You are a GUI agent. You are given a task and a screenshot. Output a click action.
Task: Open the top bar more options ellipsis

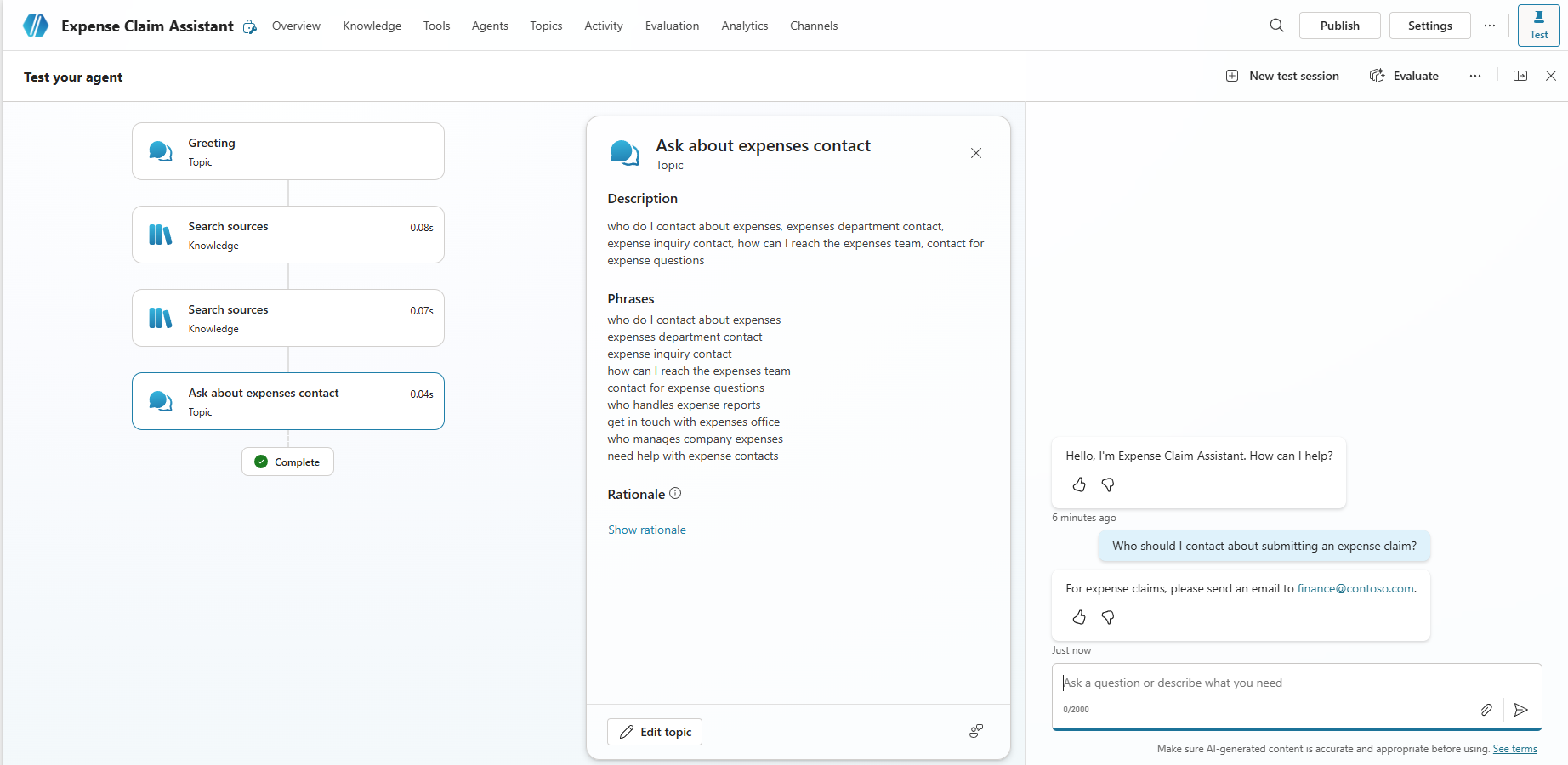coord(1490,25)
